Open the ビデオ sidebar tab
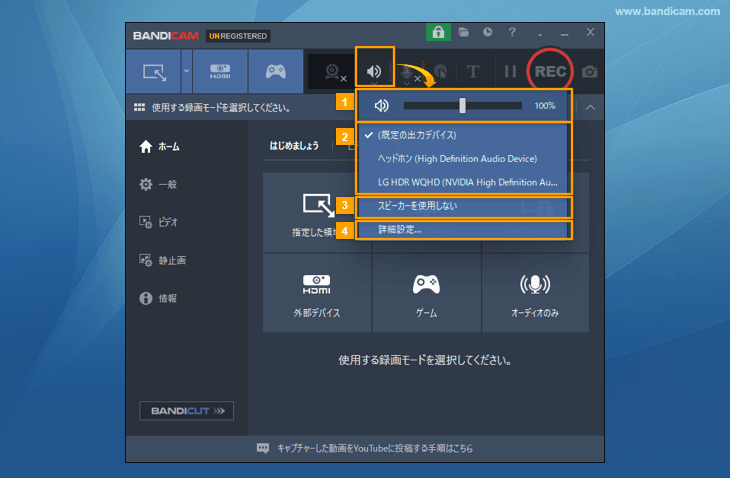Screen dimensions: 730x478 click(158, 222)
